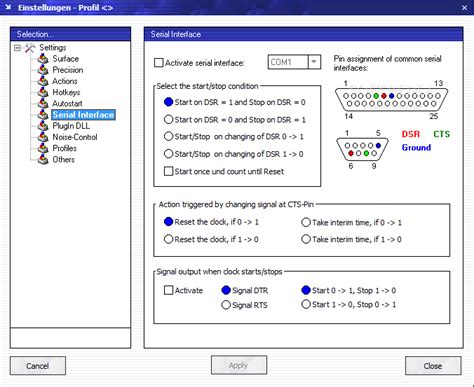The image size is (474, 387).
Task: Click the icon beside Profiles
Action: [43, 148]
